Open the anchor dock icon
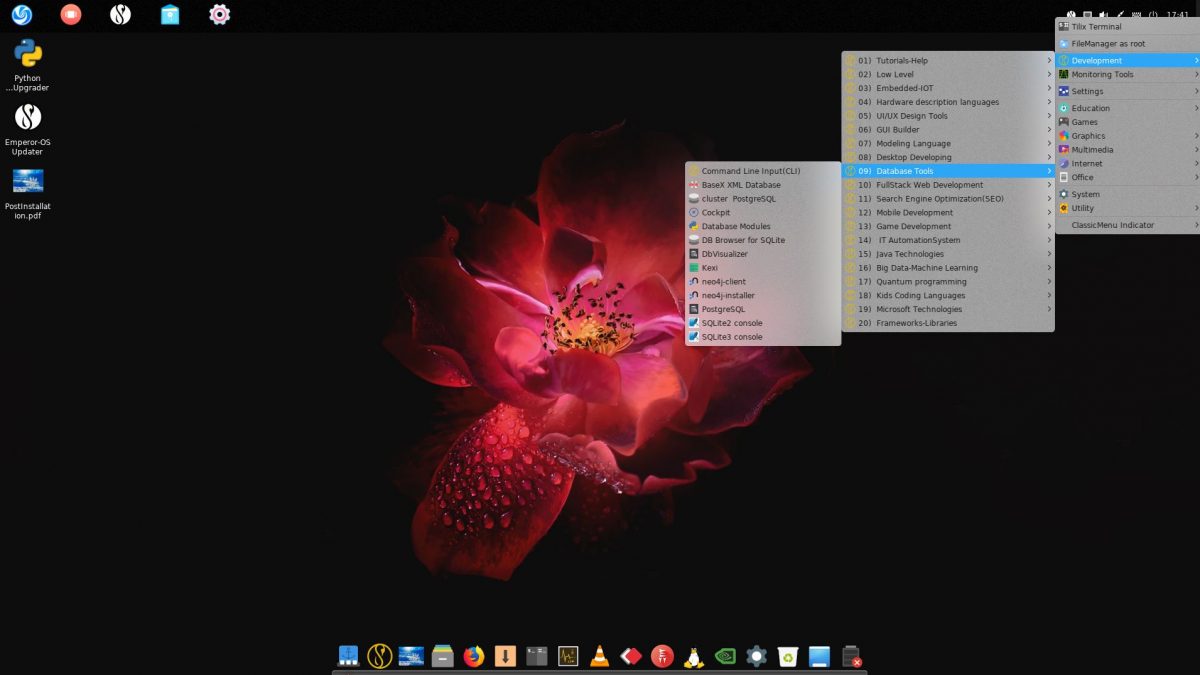Image resolution: width=1200 pixels, height=675 pixels. pos(348,656)
